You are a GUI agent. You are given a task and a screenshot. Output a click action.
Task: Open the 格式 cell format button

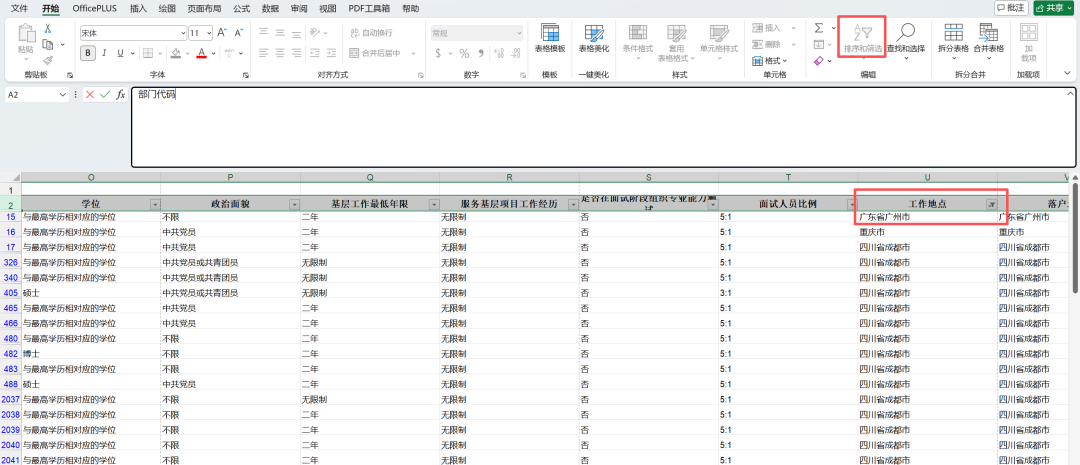[770, 61]
